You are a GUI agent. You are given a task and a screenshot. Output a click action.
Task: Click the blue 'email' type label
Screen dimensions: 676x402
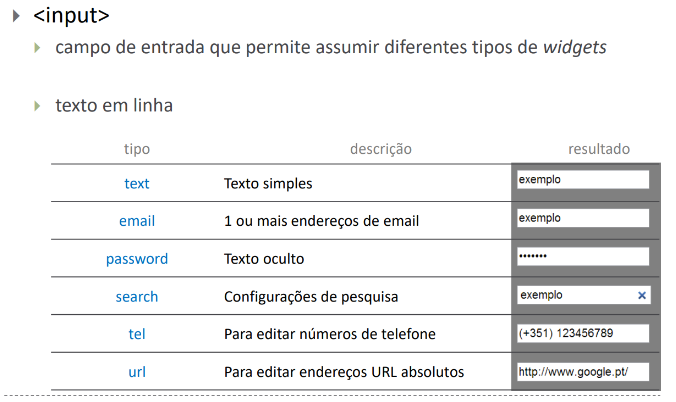coord(137,221)
